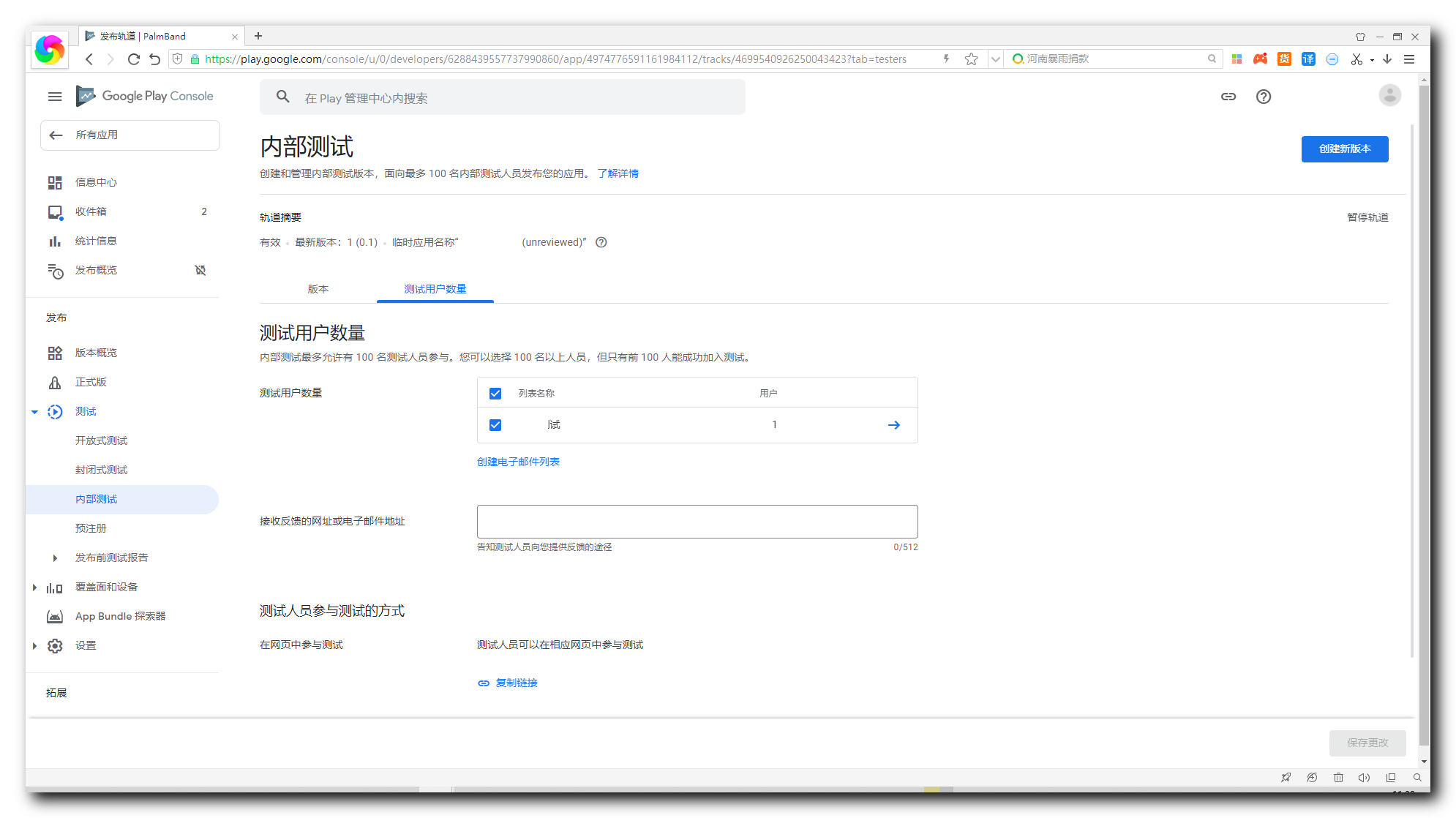Click the browser reload icon

(x=133, y=59)
